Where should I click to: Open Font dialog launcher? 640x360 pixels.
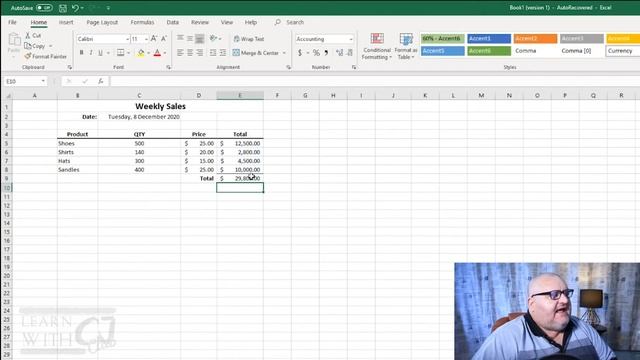coord(169,67)
